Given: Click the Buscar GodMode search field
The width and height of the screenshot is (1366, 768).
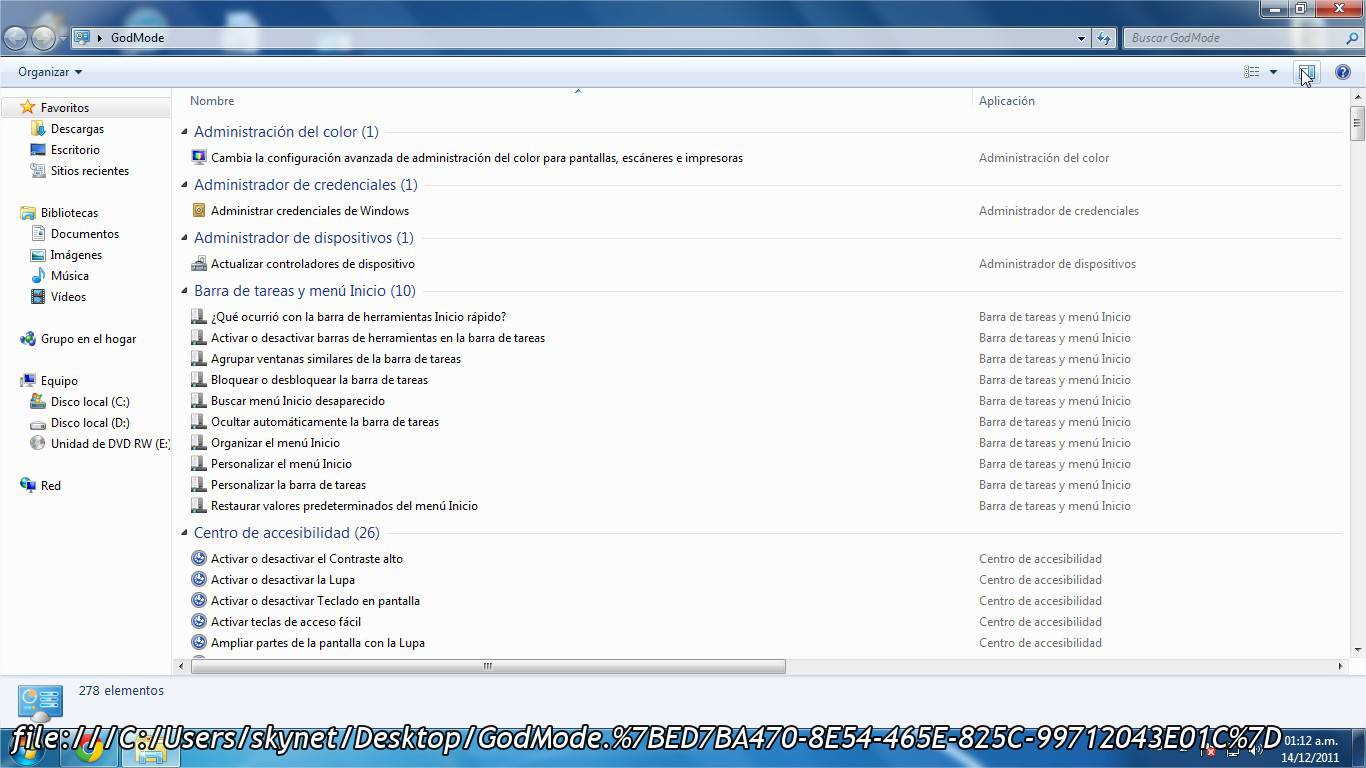Looking at the screenshot, I should coord(1235,38).
